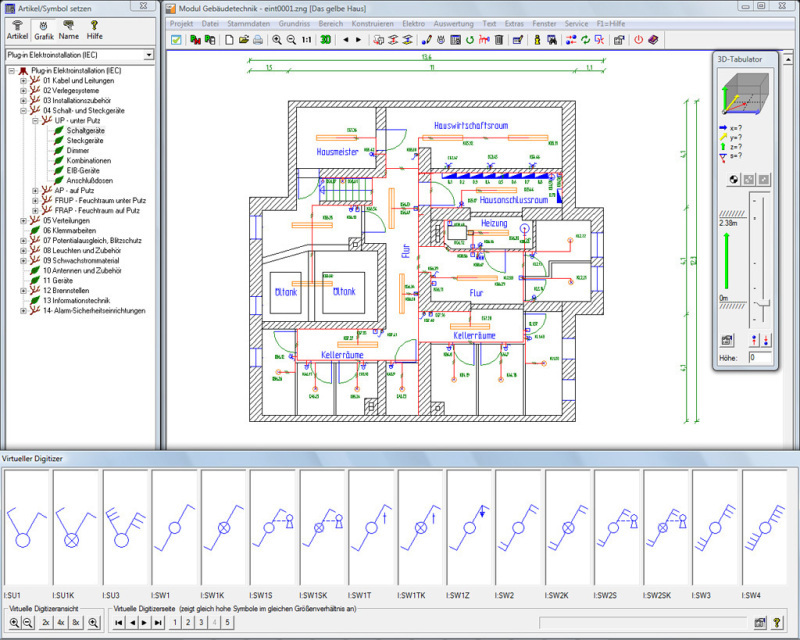This screenshot has width=800, height=640.
Task: Click the settings icon in 3D-Tabulator bottom
Action: click(727, 340)
